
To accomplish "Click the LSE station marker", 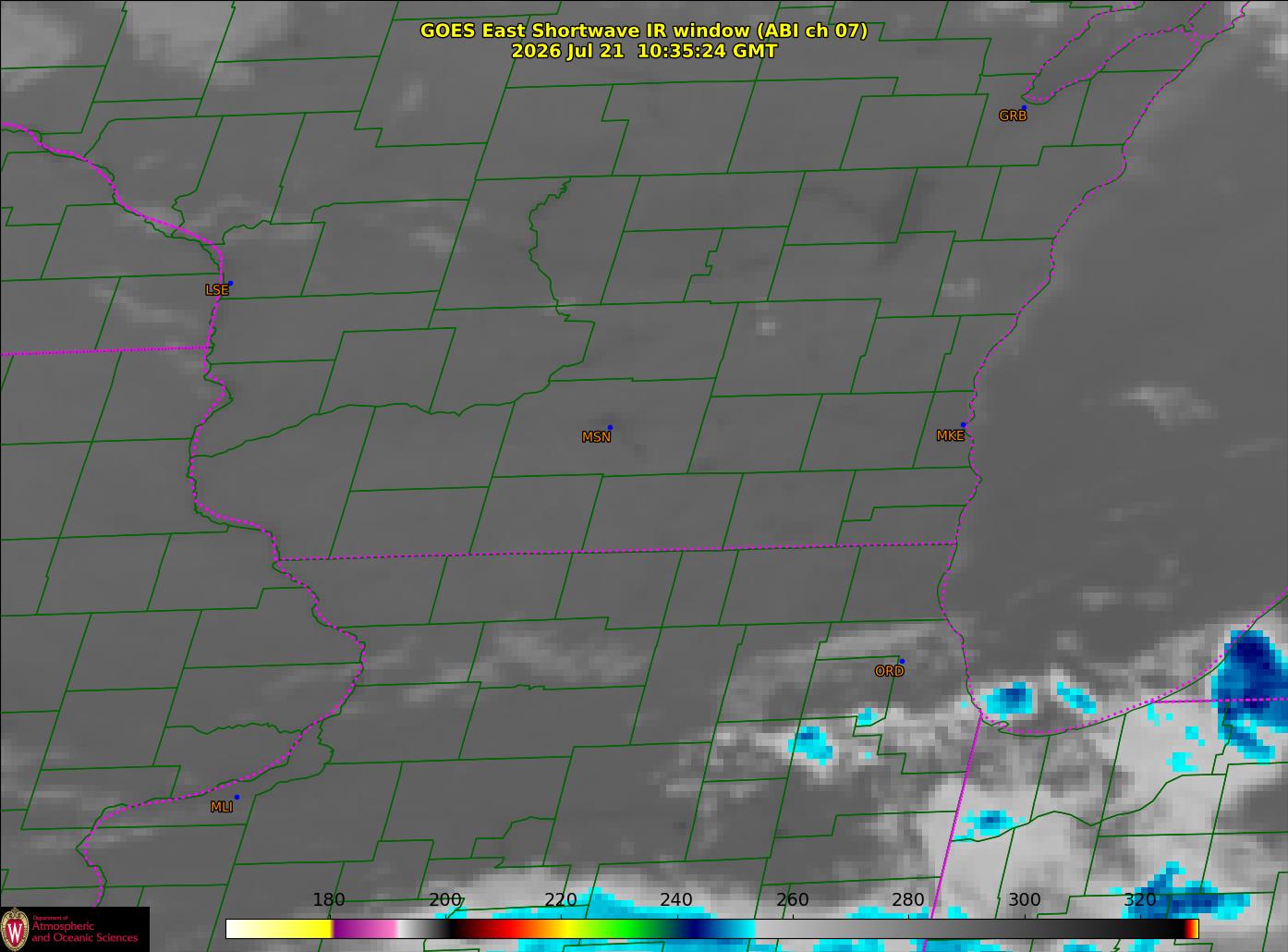I will [230, 283].
